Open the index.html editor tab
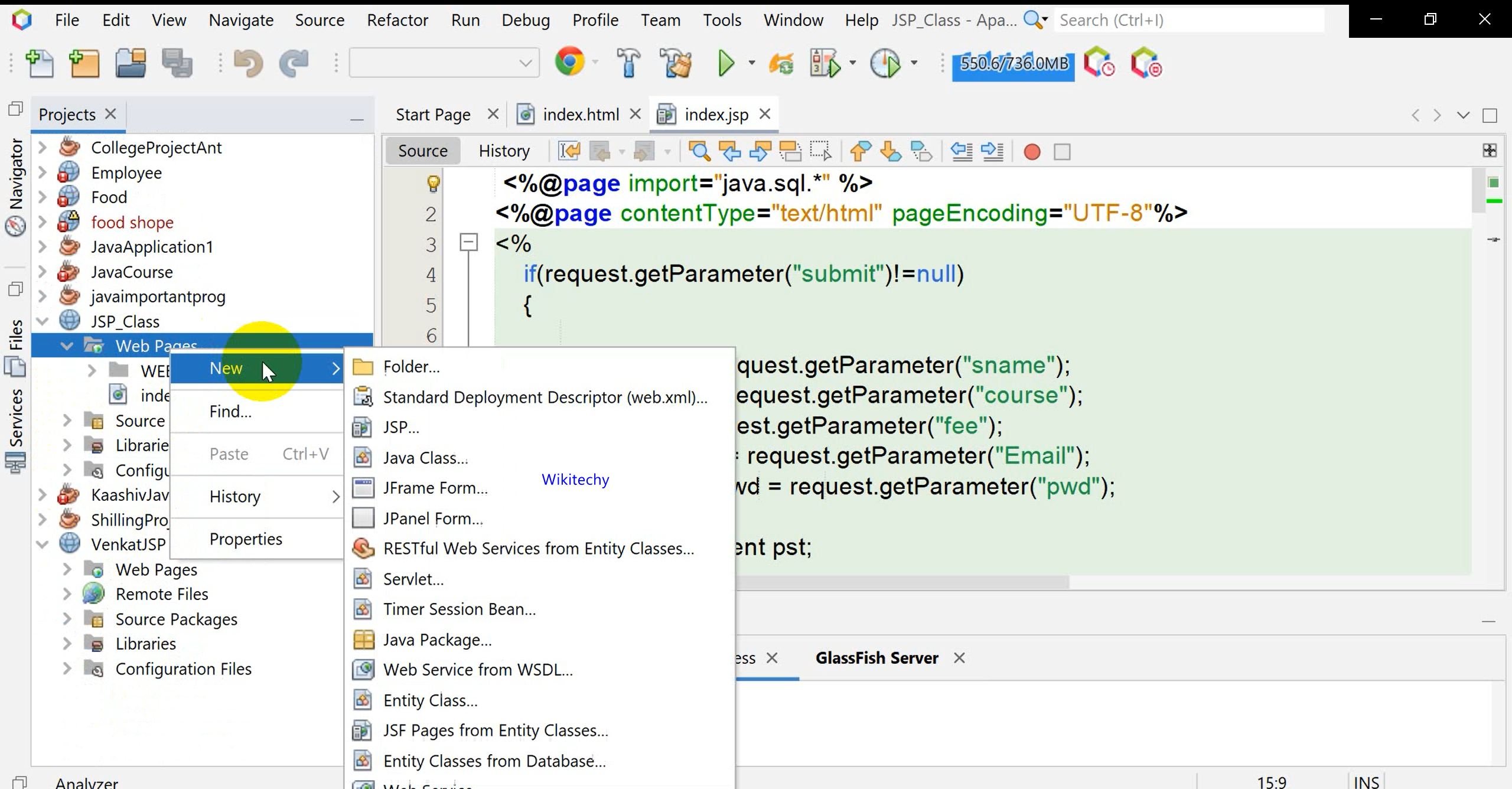The image size is (1512, 789). [x=580, y=115]
